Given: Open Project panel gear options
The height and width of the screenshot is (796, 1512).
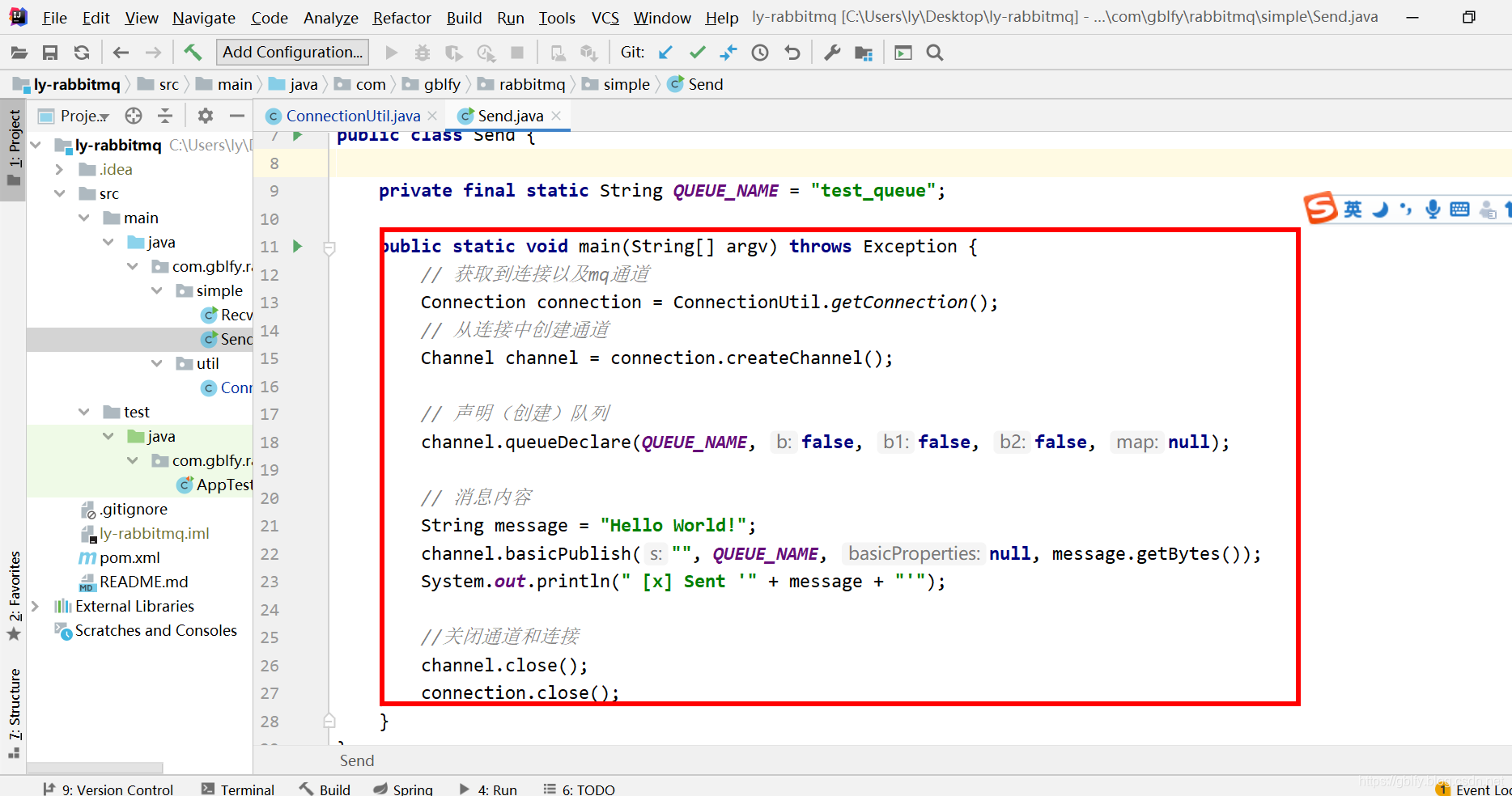Looking at the screenshot, I should 206,116.
